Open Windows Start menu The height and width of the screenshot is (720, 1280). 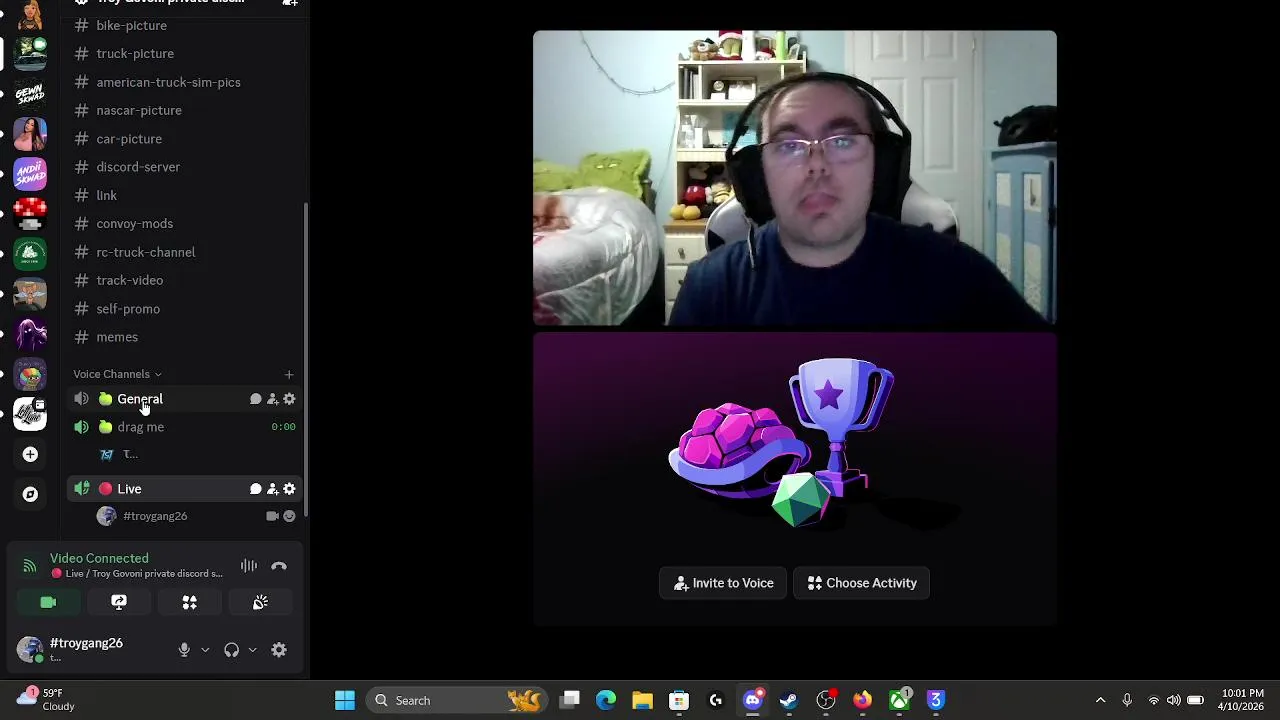pyautogui.click(x=345, y=700)
